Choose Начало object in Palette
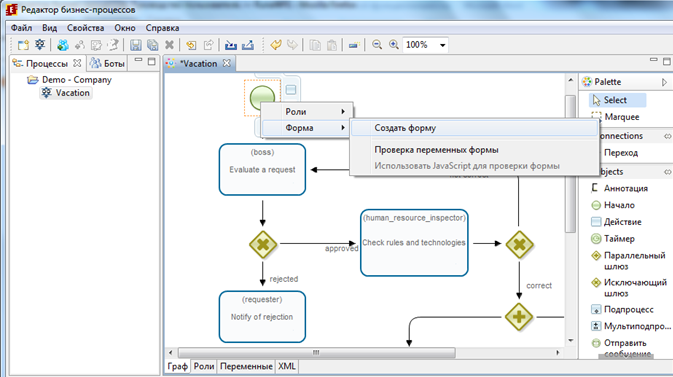Image resolution: width=673 pixels, height=377 pixels. click(x=613, y=205)
